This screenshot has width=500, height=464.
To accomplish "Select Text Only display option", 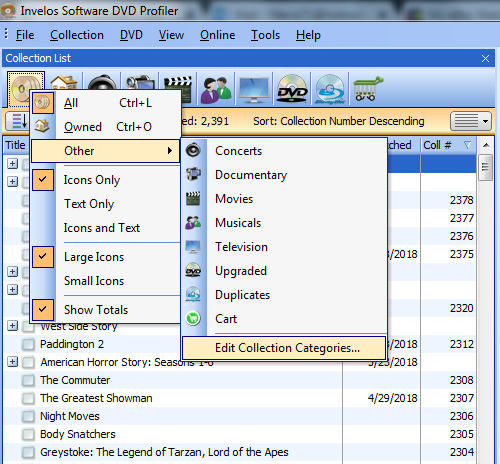I will pyautogui.click(x=89, y=204).
